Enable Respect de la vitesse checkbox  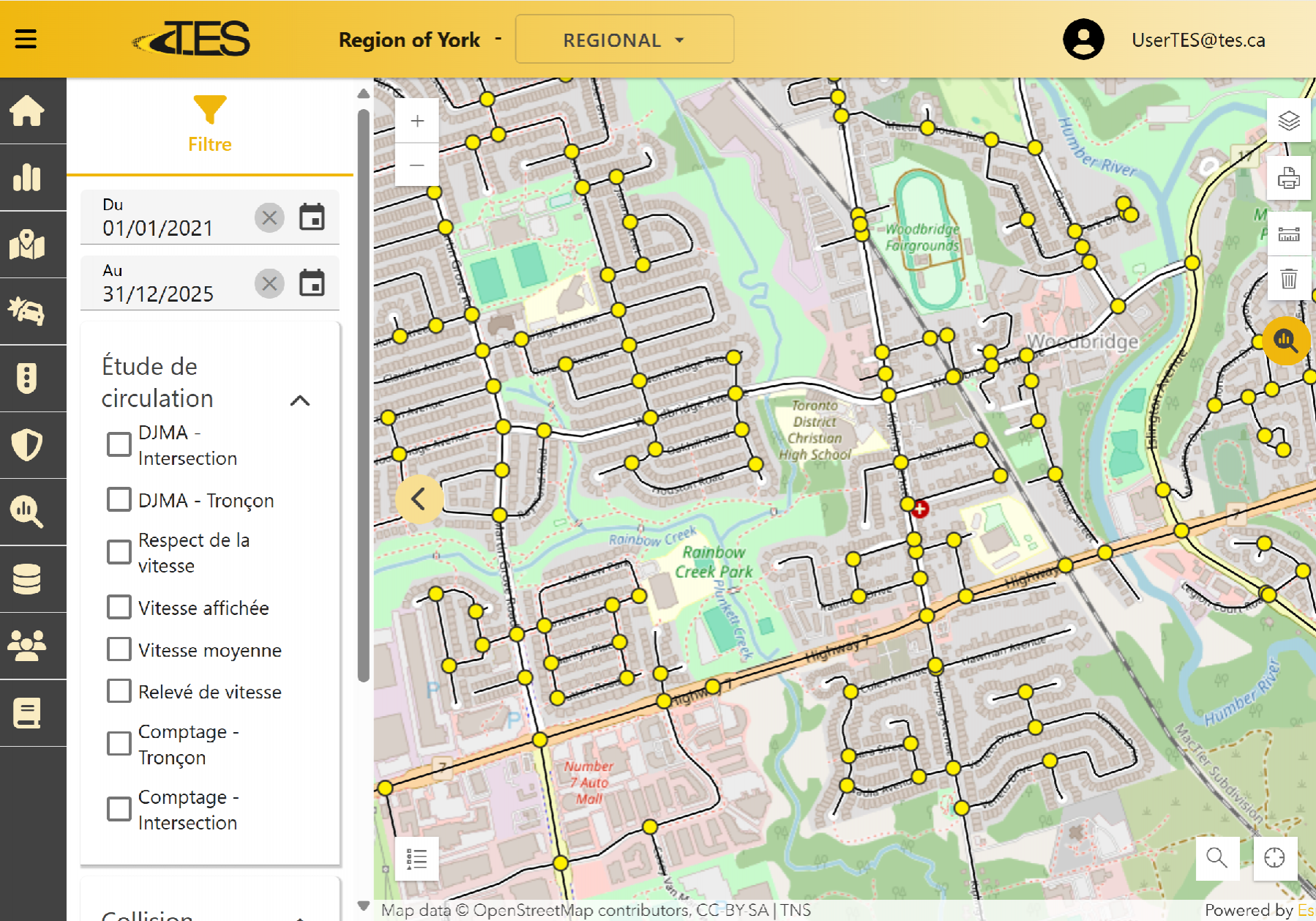click(119, 552)
